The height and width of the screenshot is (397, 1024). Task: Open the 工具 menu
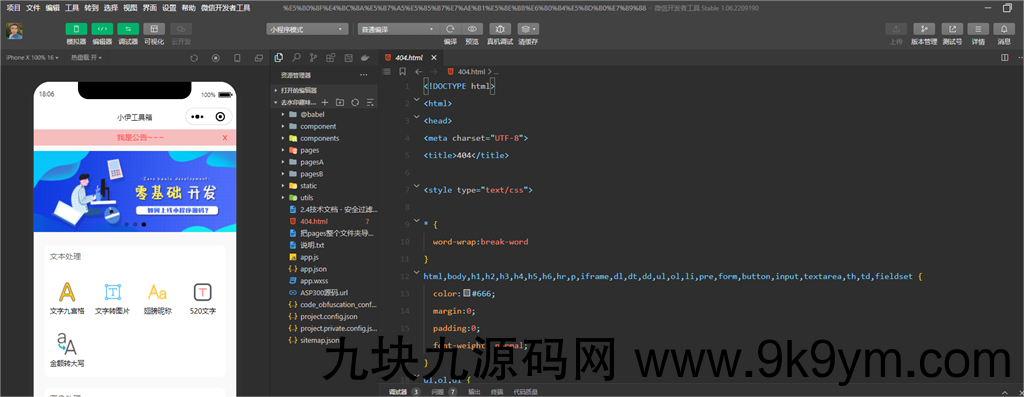72,8
